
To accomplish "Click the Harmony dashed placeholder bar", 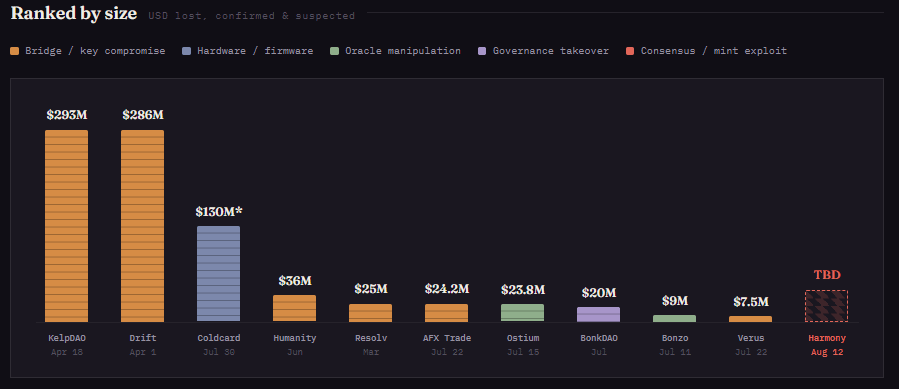I will point(826,306).
